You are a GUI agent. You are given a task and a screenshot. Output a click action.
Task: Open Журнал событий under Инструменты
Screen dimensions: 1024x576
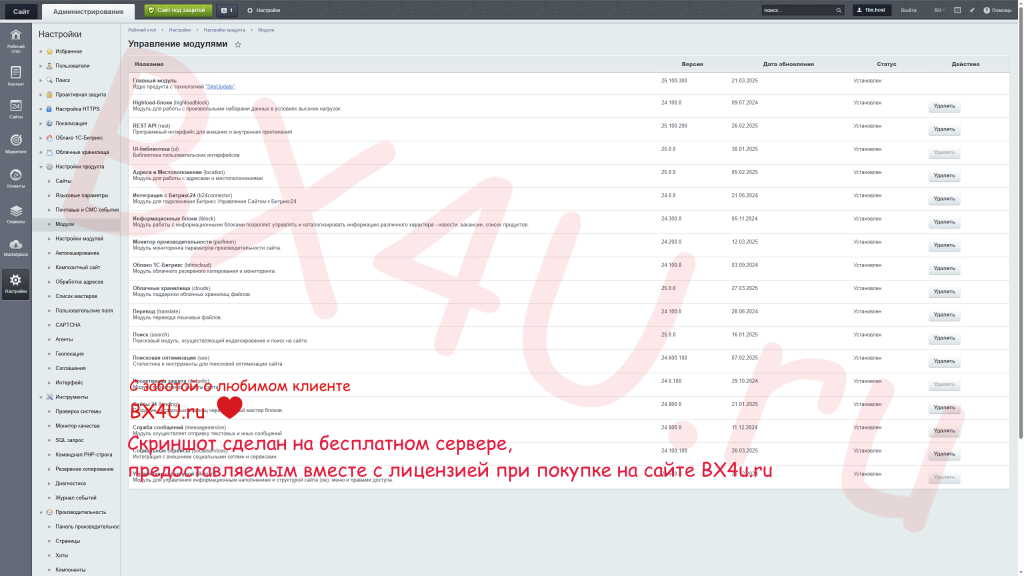pos(76,498)
